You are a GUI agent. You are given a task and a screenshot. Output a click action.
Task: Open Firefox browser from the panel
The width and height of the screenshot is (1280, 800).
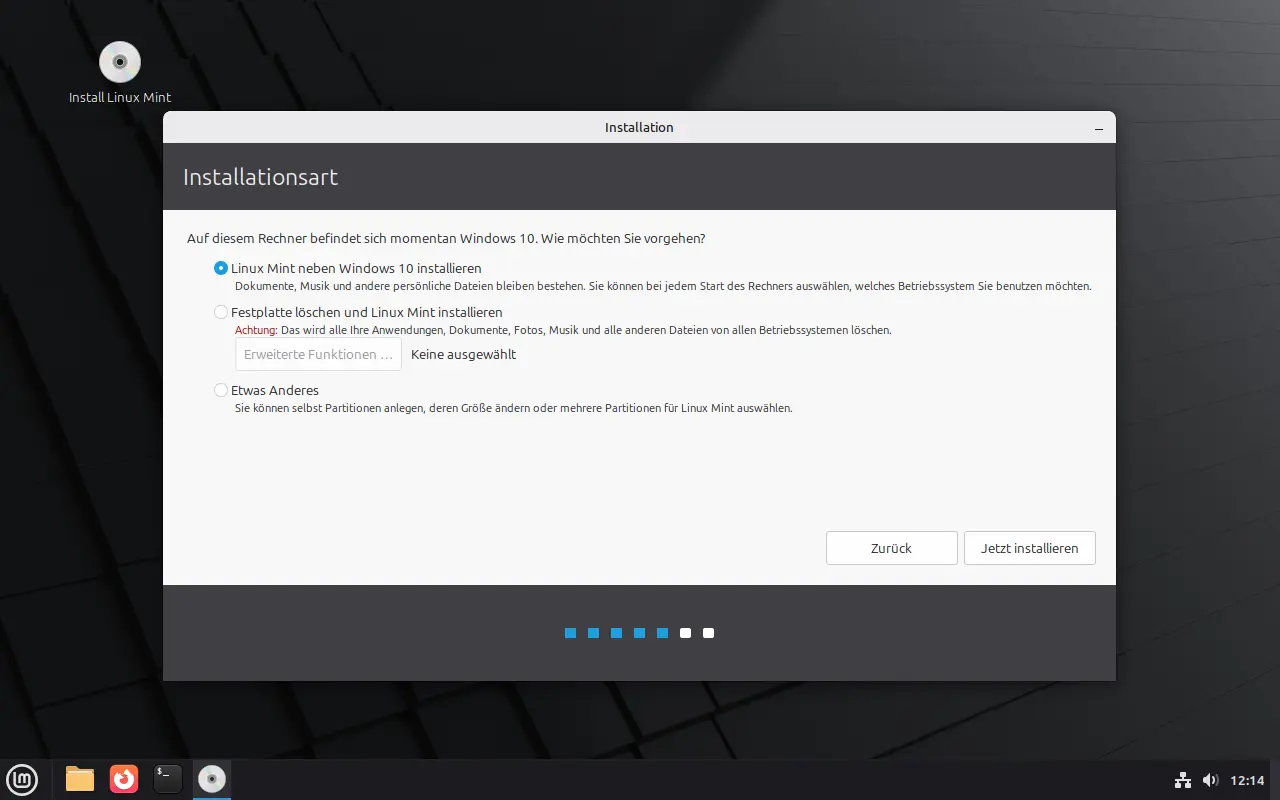124,778
